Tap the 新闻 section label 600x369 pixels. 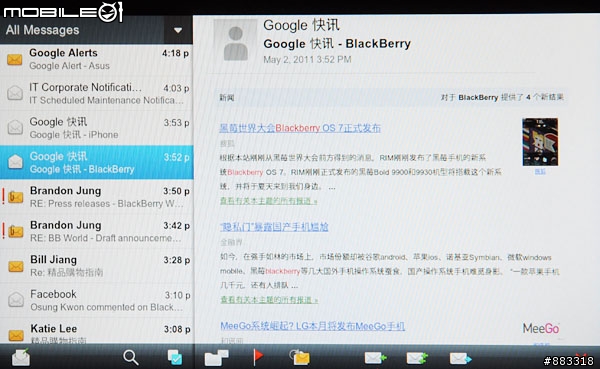227,98
